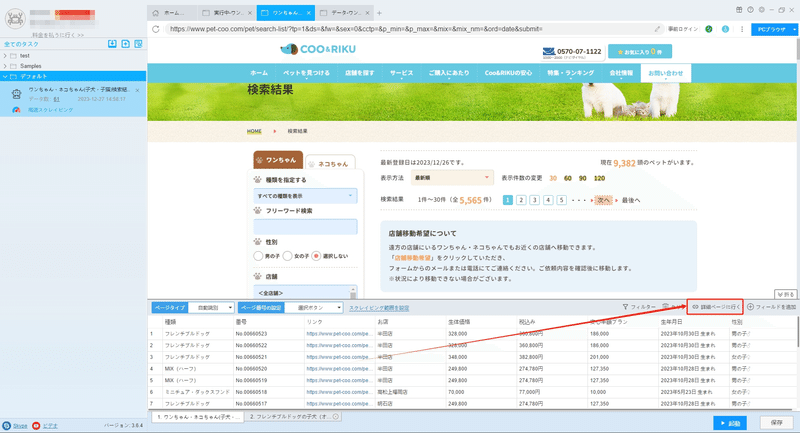Click link cell in row No.00660523
800x433 pixels.
tap(339, 334)
